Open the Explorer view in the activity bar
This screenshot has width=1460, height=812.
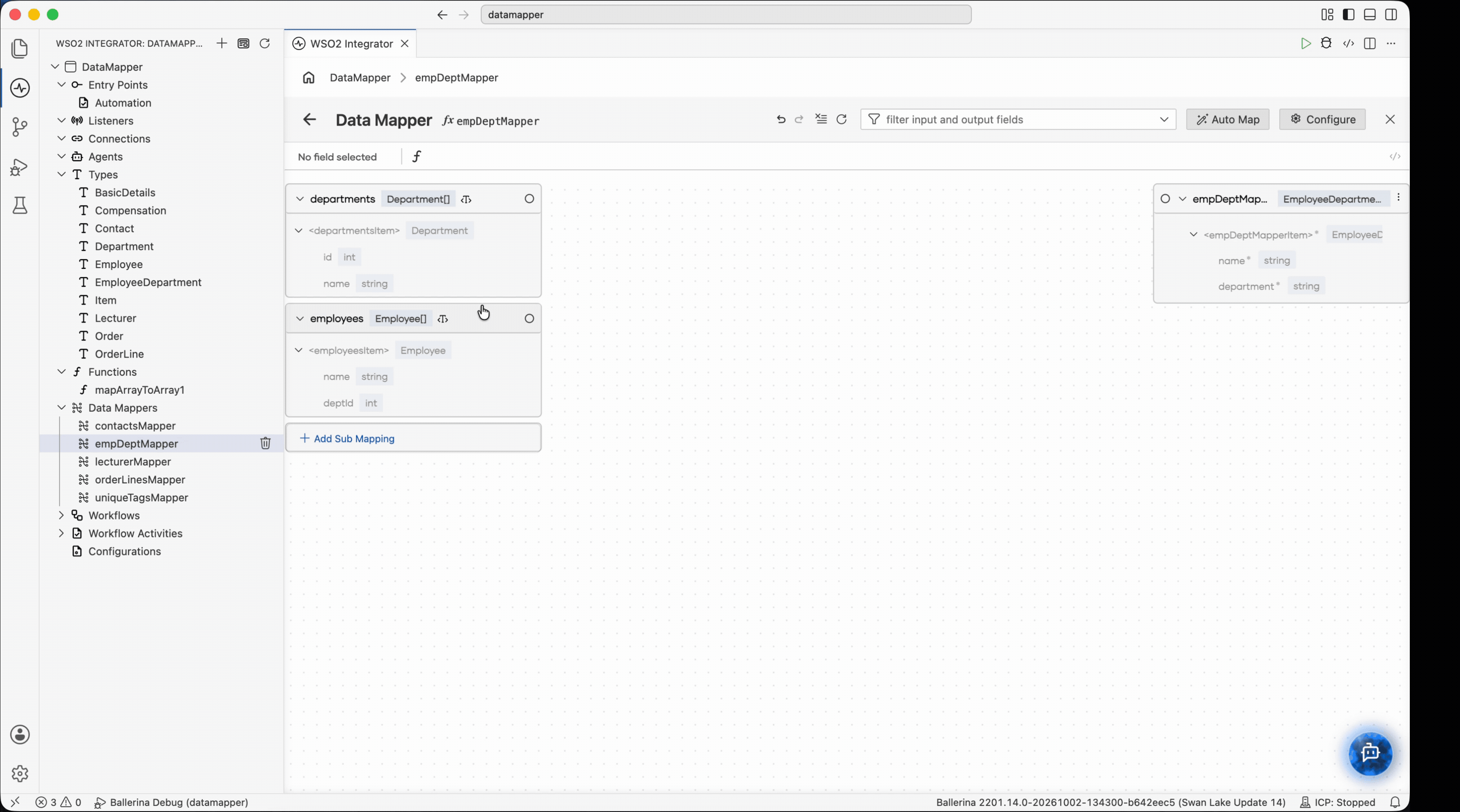pyautogui.click(x=20, y=48)
